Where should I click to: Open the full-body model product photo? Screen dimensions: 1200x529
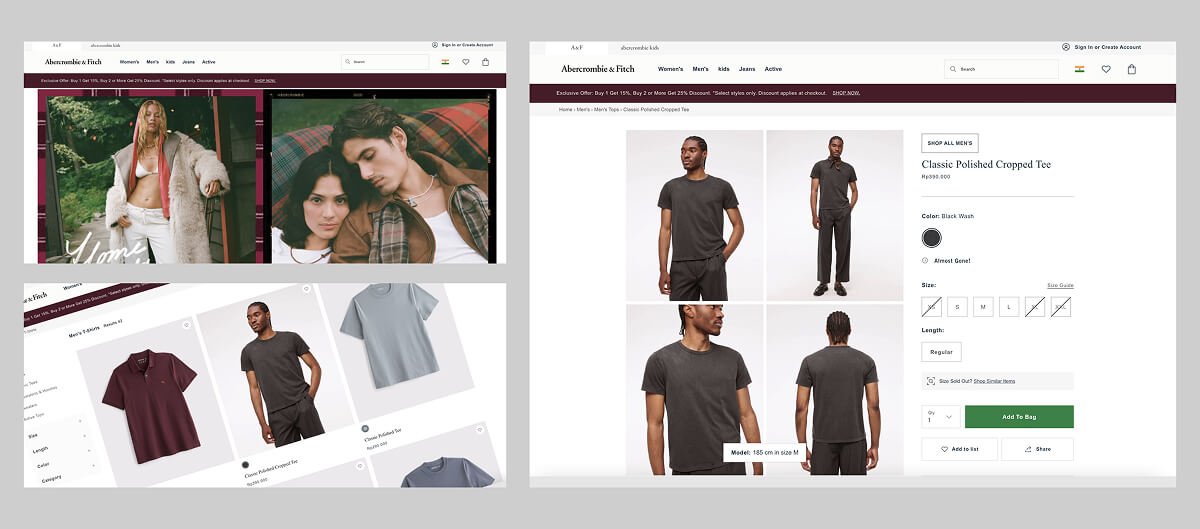tap(834, 215)
